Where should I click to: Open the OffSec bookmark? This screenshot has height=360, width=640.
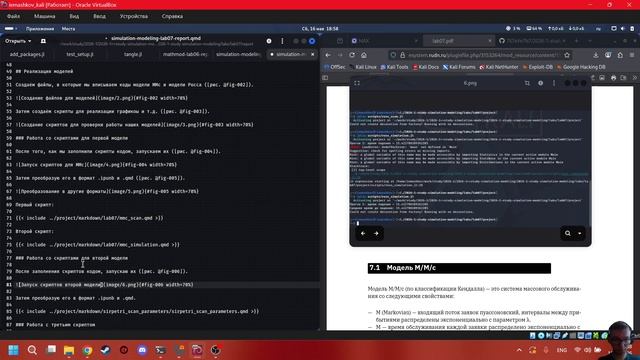click(335, 67)
